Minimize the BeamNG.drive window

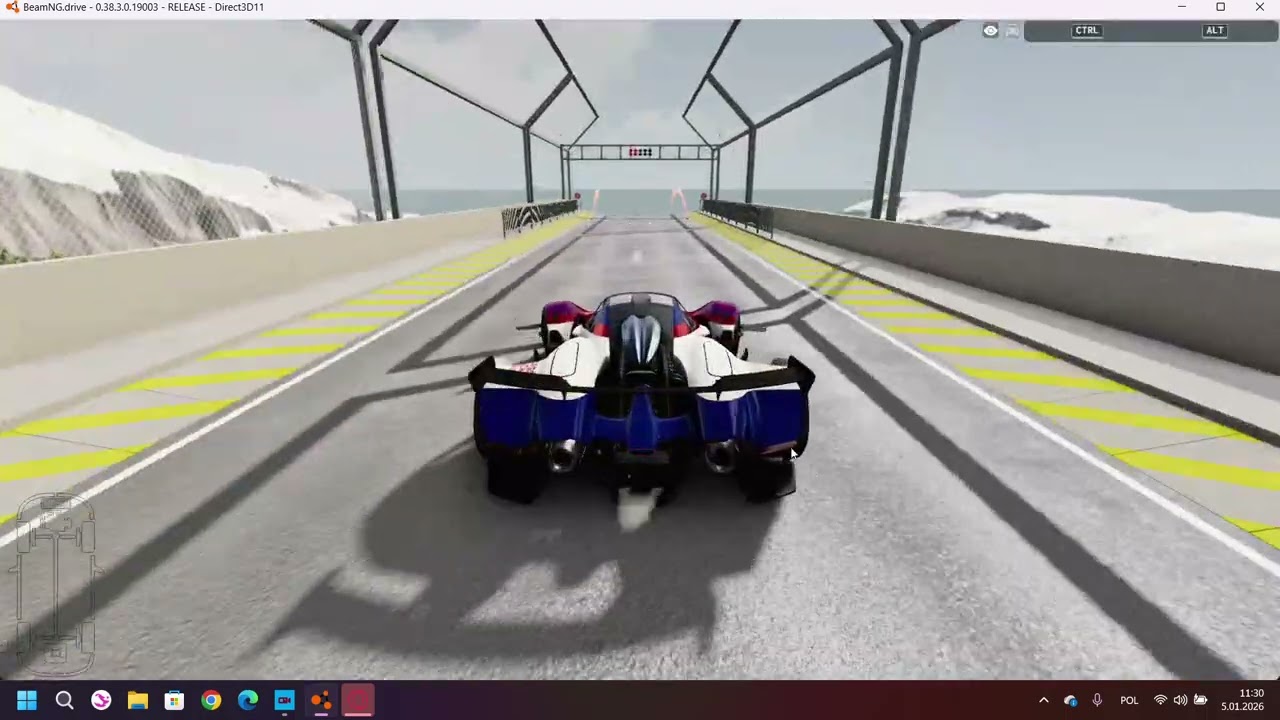pyautogui.click(x=1181, y=7)
